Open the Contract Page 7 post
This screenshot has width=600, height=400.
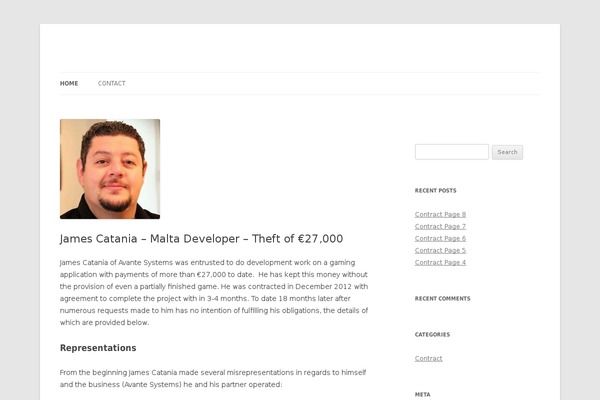coord(440,226)
